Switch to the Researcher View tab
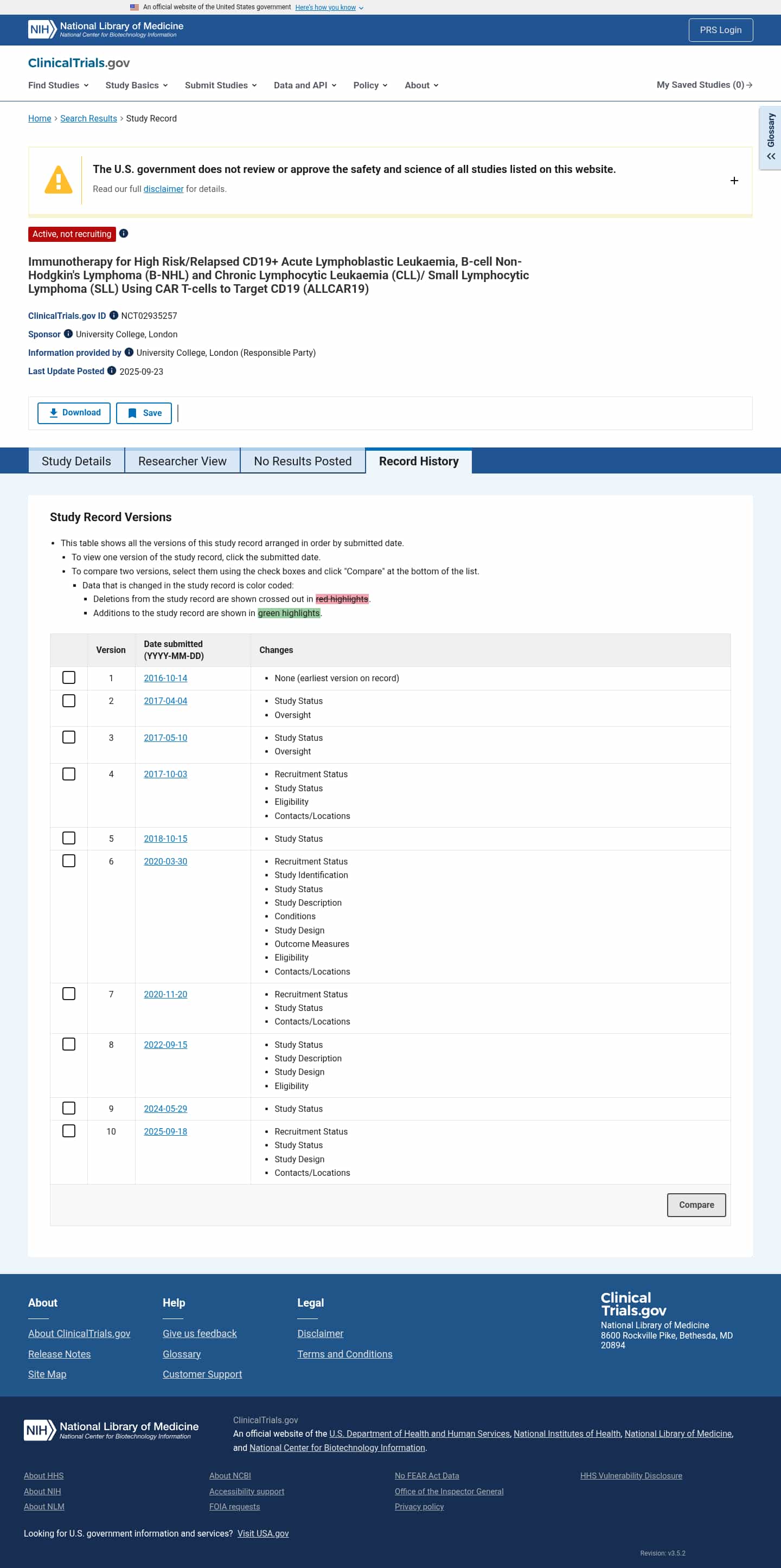This screenshot has width=781, height=1568. 183,461
